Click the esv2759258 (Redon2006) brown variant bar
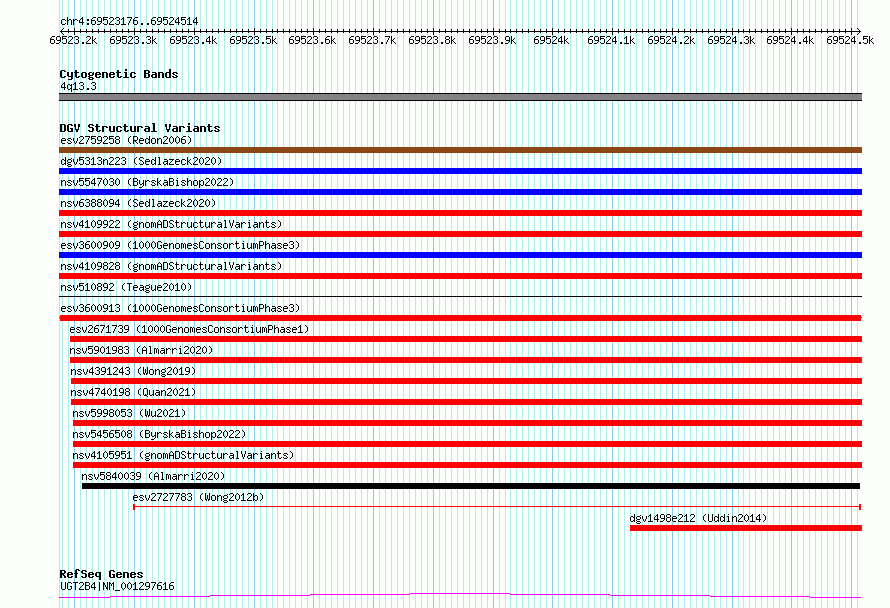The height and width of the screenshot is (608, 890). [460, 150]
